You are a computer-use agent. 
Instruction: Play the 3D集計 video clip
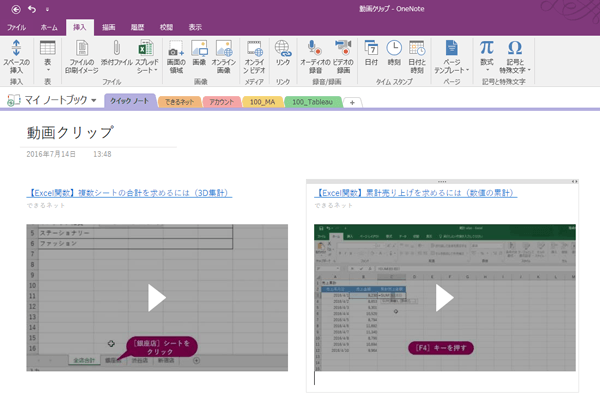tap(157, 297)
